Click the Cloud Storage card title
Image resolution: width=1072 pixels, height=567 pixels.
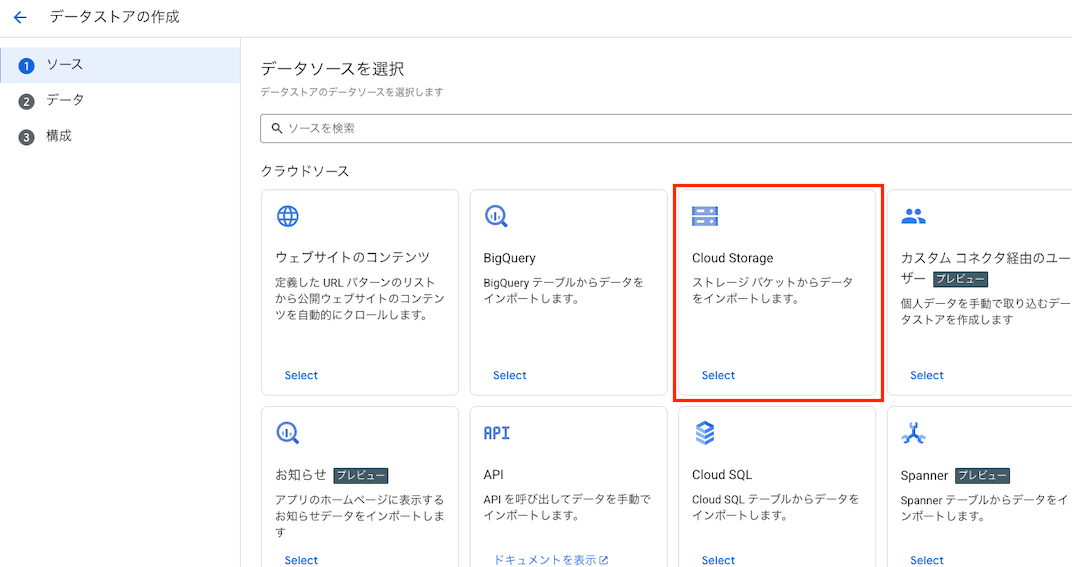[x=732, y=258]
